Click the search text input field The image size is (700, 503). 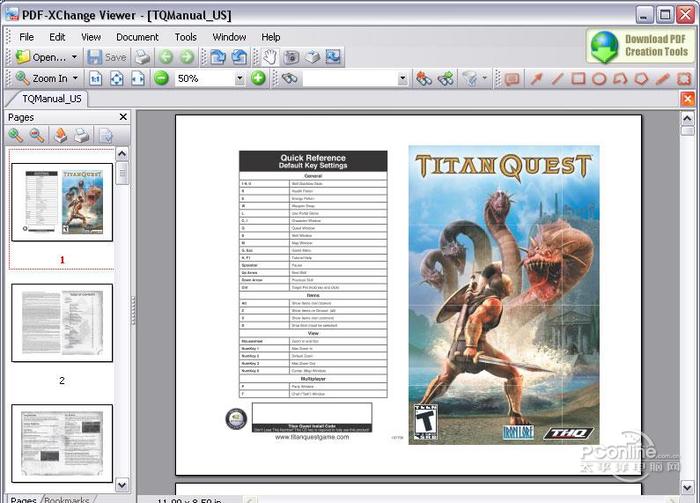(350, 79)
